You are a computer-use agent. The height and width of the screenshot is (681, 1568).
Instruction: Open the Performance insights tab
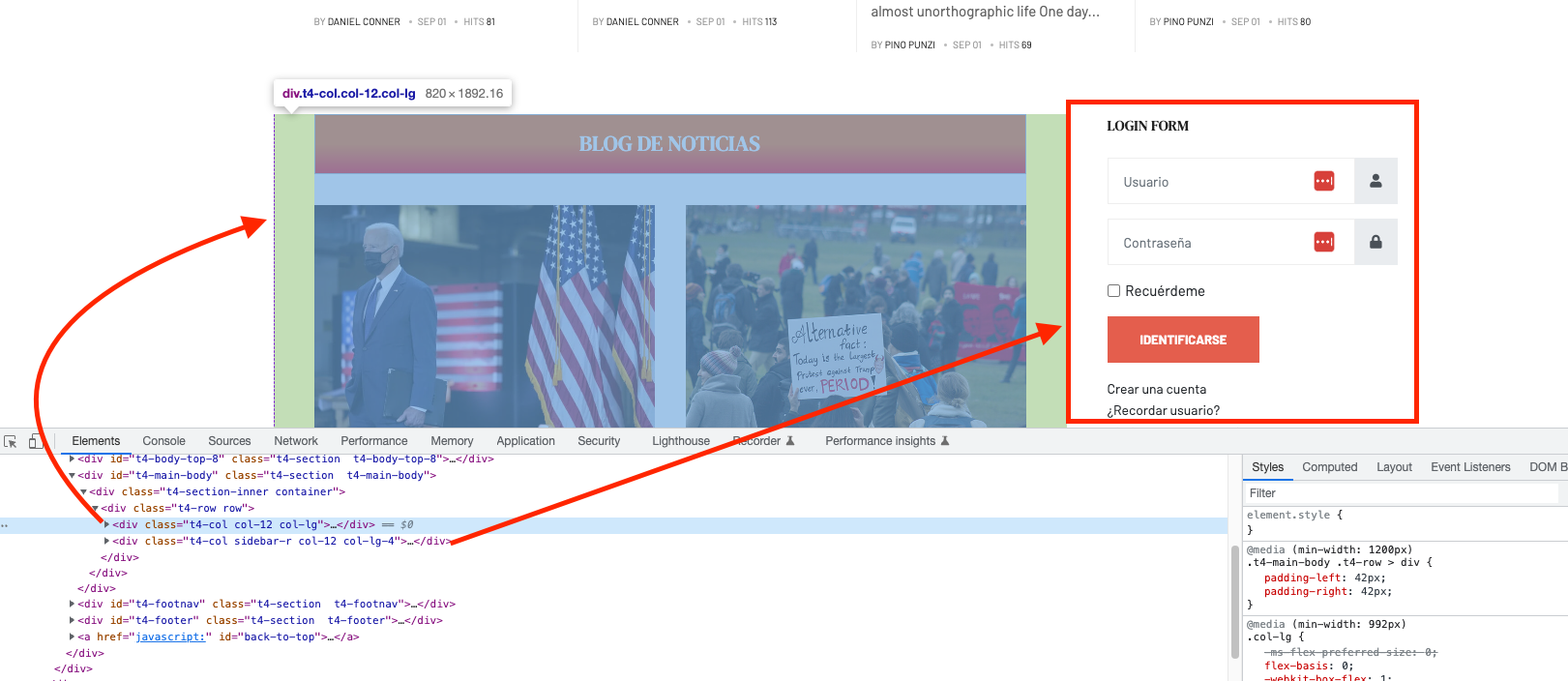pyautogui.click(x=880, y=441)
